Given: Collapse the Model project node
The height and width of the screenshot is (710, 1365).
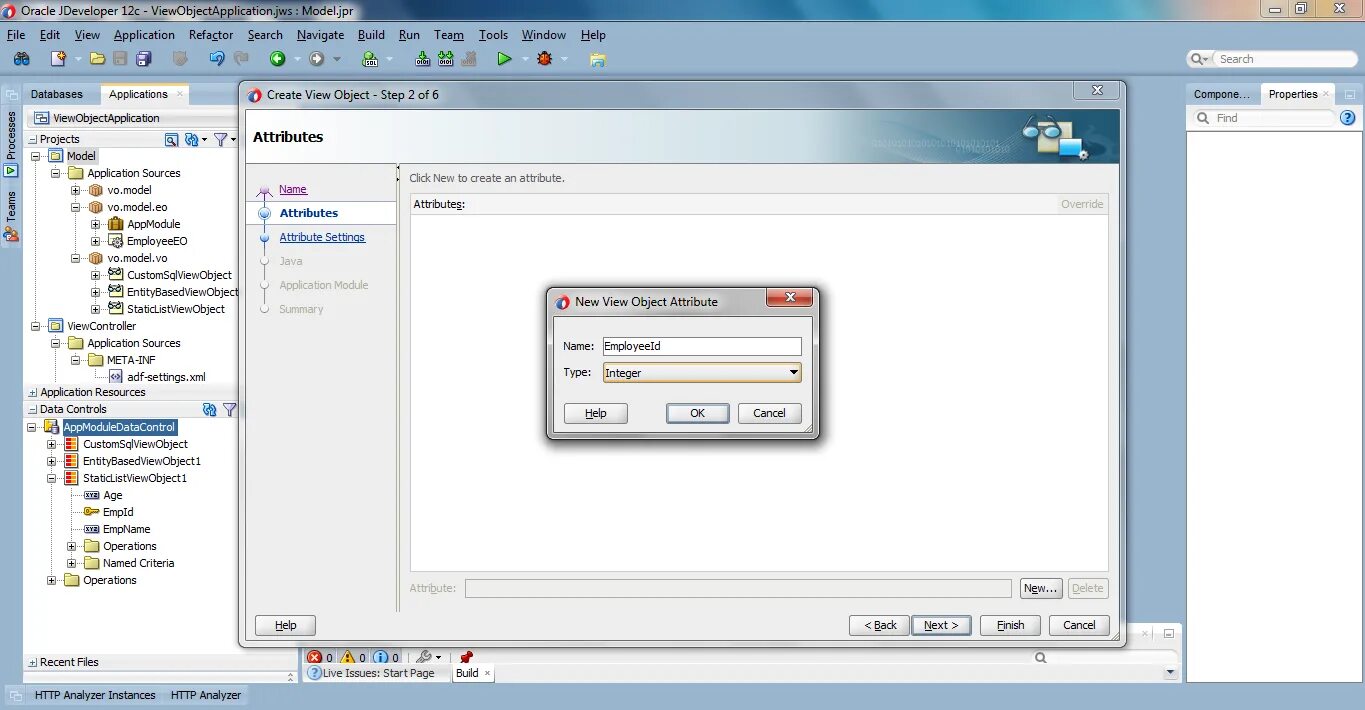Looking at the screenshot, I should (x=37, y=156).
